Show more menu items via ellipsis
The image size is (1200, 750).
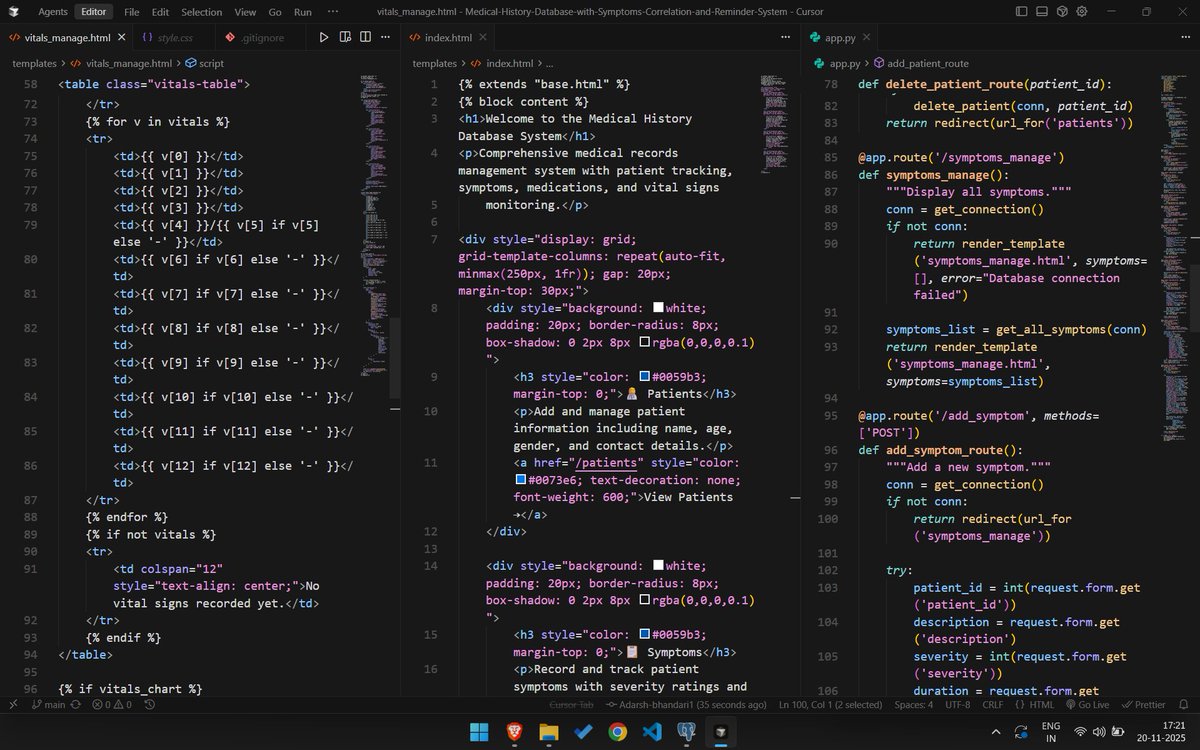(x=332, y=12)
